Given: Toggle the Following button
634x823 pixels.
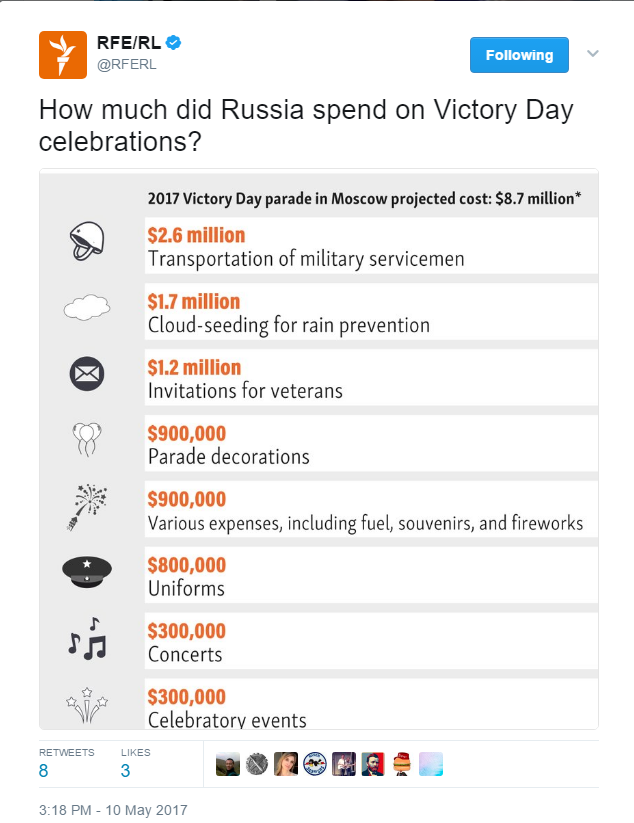Looking at the screenshot, I should [x=519, y=55].
